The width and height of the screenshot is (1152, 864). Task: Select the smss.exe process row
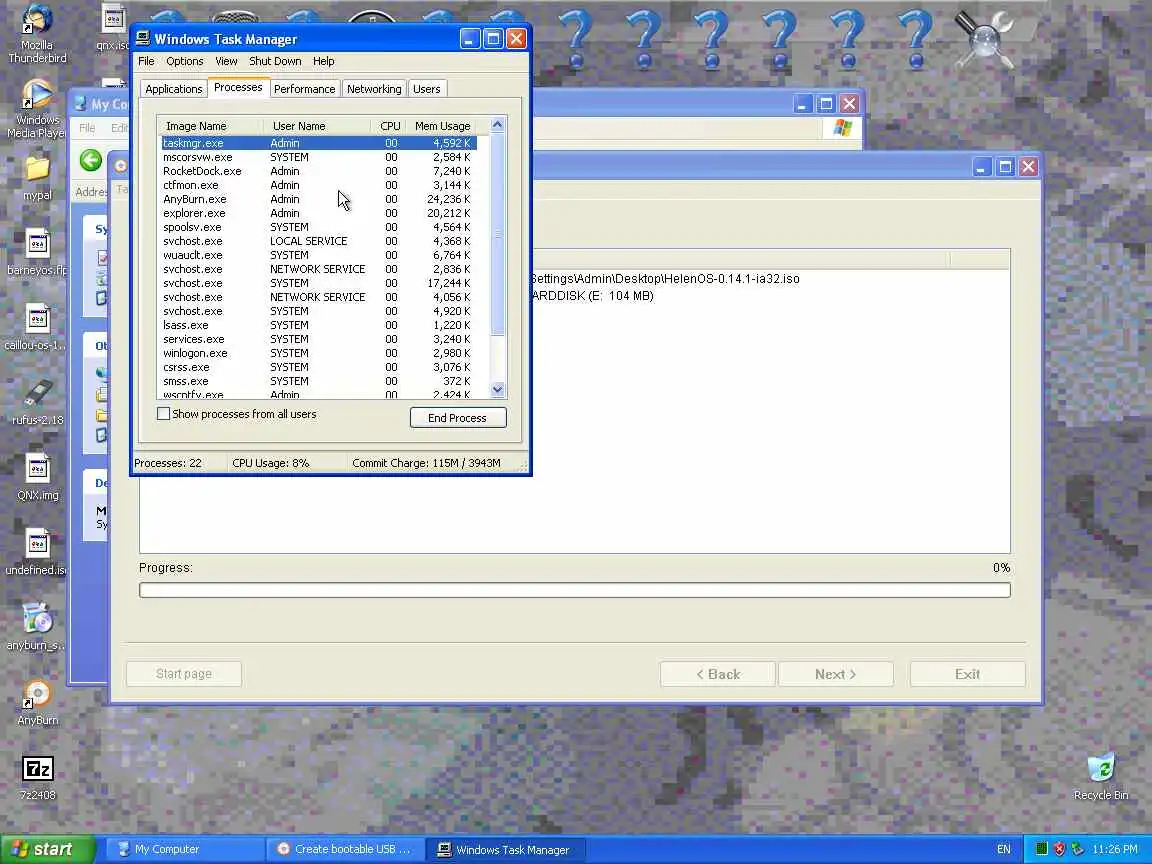click(319, 381)
